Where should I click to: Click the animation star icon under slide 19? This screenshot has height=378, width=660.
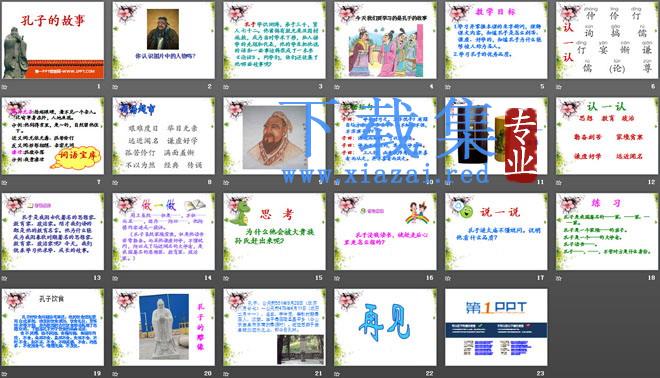4,374
